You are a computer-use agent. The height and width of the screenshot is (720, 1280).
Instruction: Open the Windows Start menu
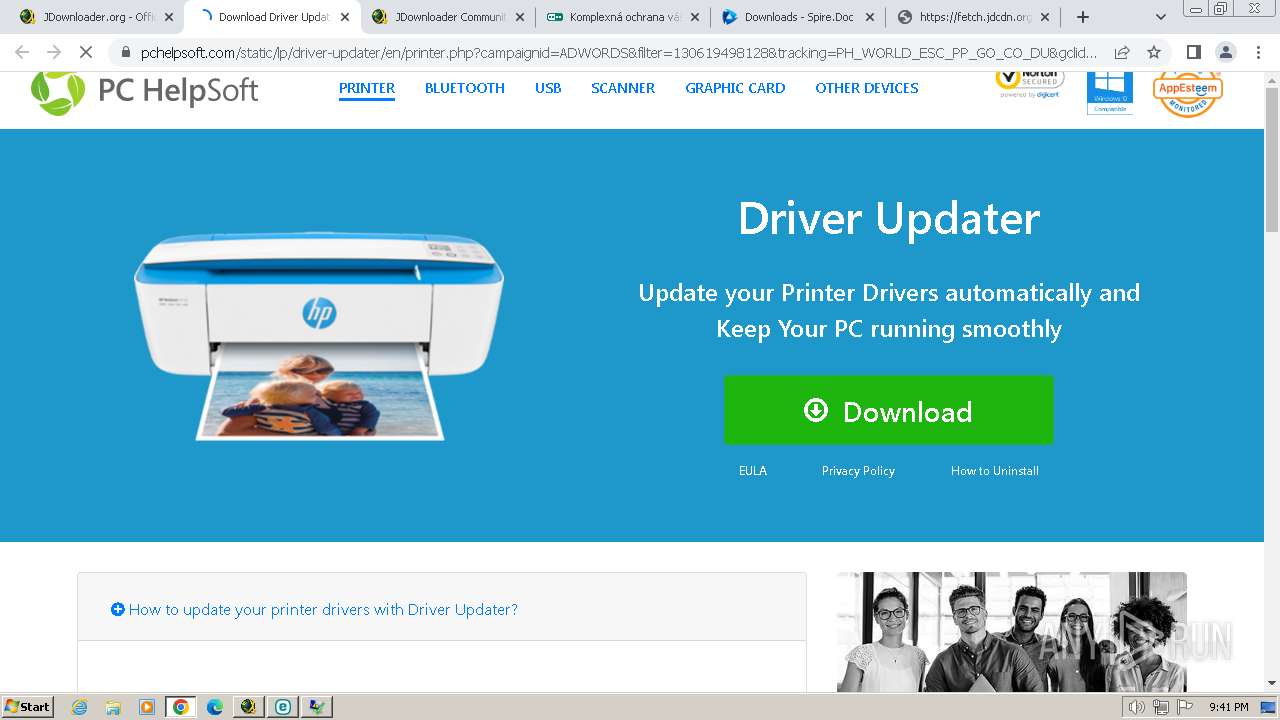tap(27, 706)
